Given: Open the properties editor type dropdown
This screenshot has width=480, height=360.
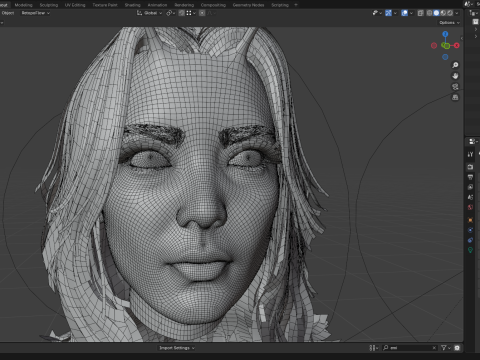Looking at the screenshot, I should pyautogui.click(x=473, y=141).
